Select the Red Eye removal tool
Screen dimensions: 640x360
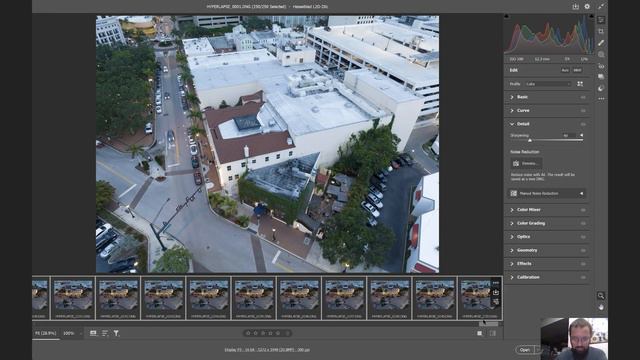(x=601, y=66)
